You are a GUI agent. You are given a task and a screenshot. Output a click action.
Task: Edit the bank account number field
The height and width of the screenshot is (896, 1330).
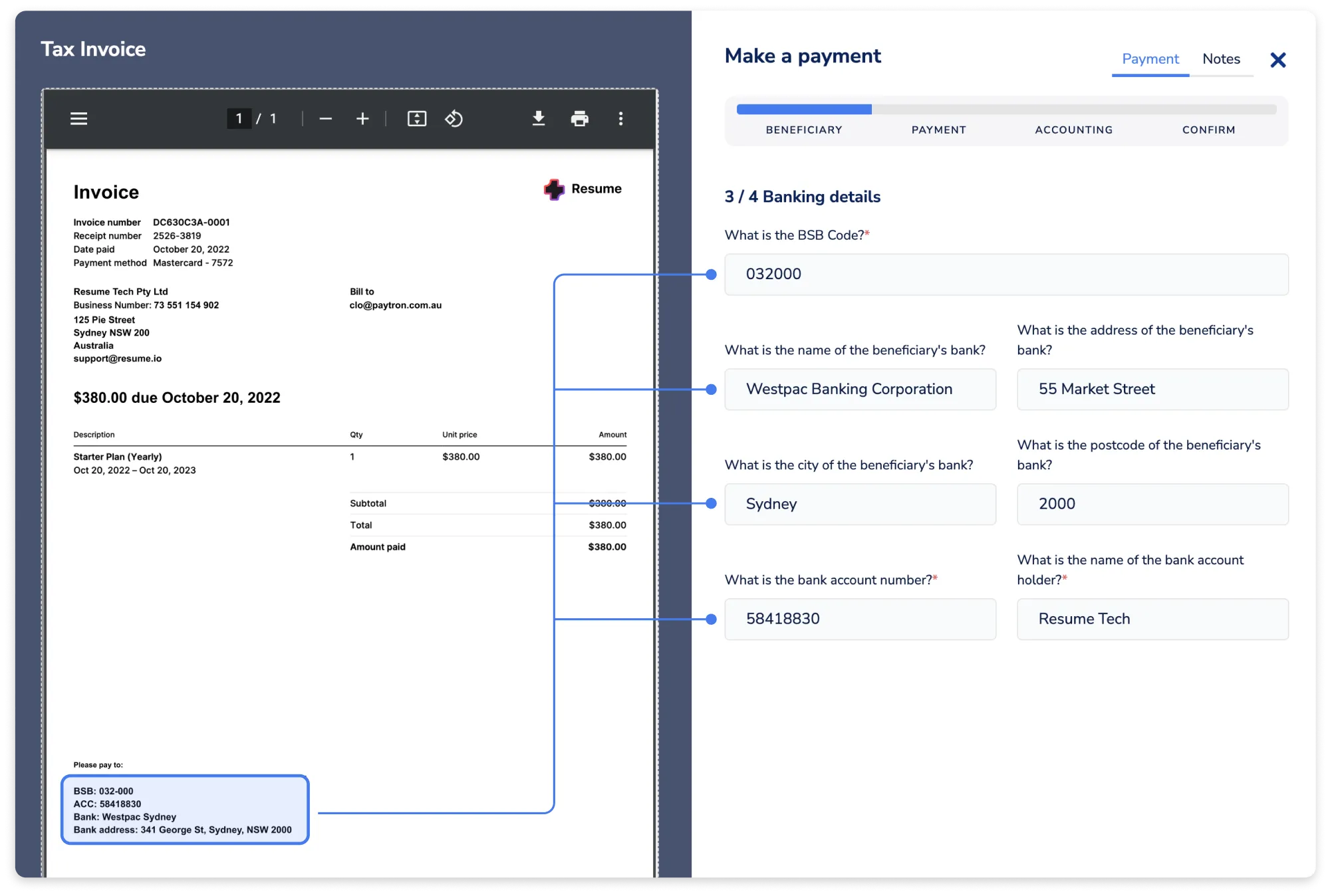coord(860,619)
